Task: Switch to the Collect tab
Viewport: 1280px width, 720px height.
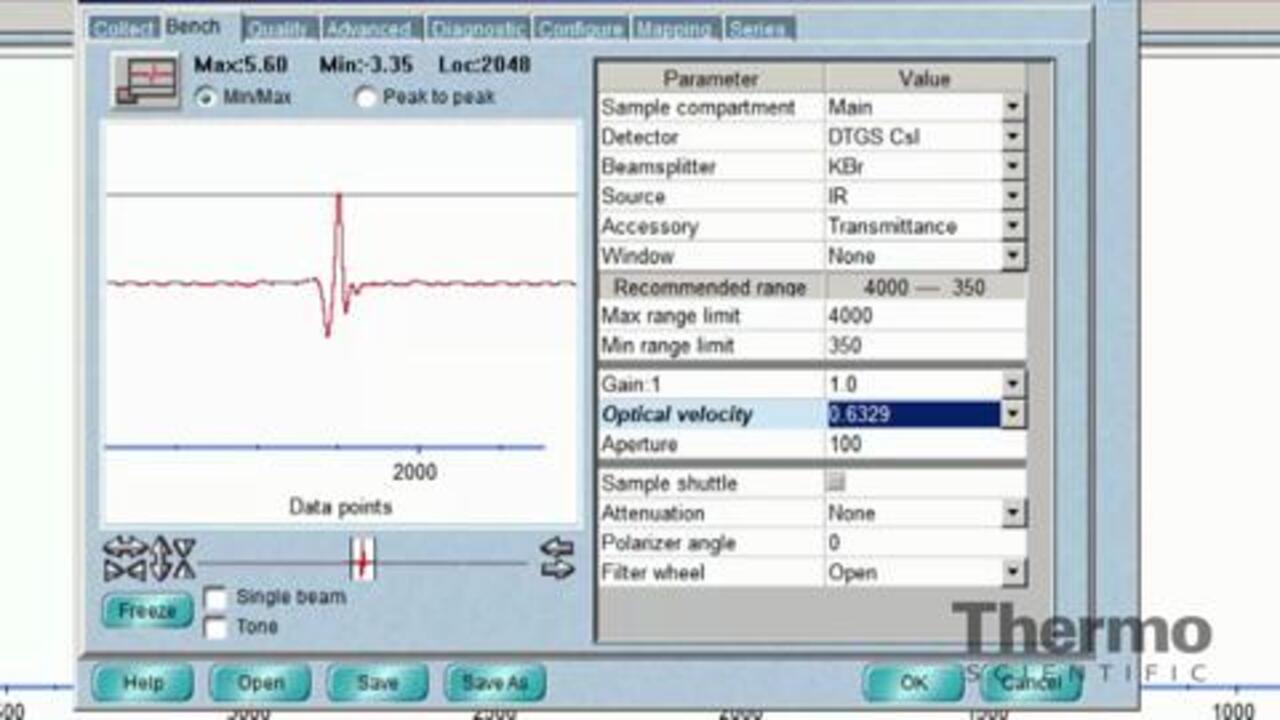Action: (x=124, y=28)
